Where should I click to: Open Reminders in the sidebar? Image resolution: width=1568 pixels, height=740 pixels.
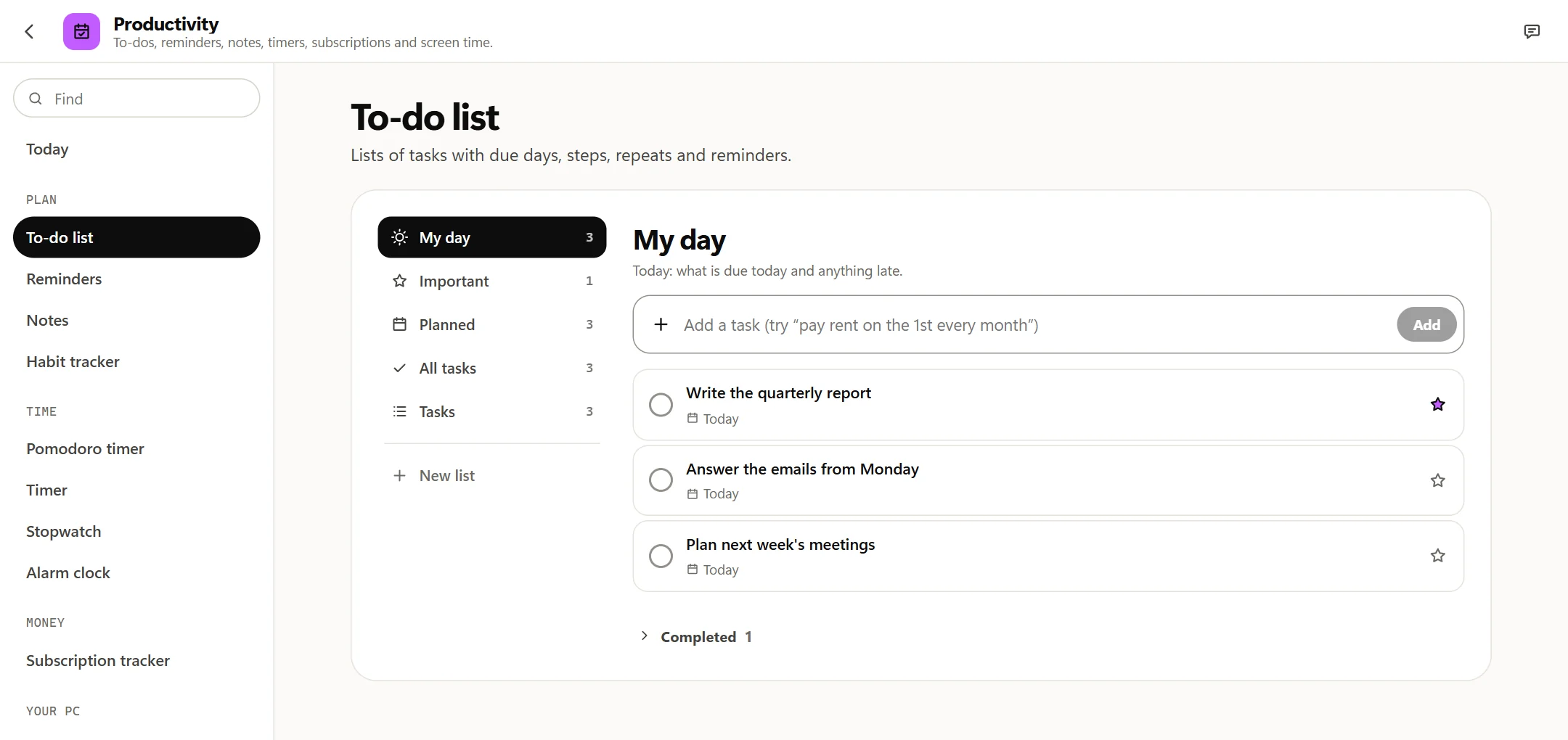click(x=136, y=279)
